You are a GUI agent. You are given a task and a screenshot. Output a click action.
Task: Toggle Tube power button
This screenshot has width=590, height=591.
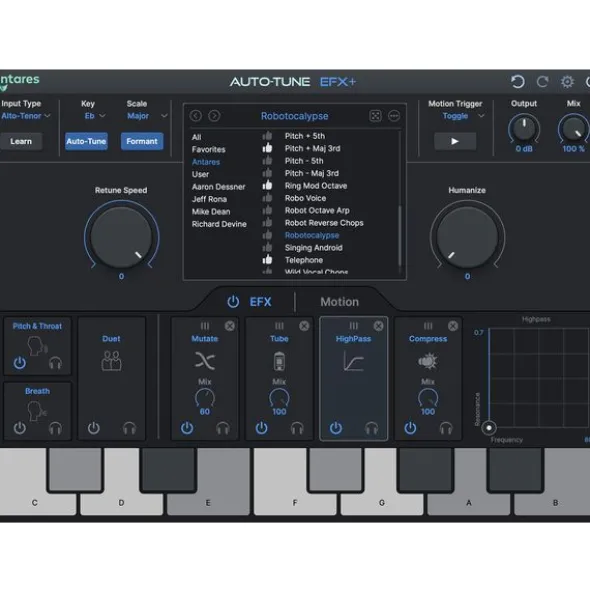click(261, 428)
